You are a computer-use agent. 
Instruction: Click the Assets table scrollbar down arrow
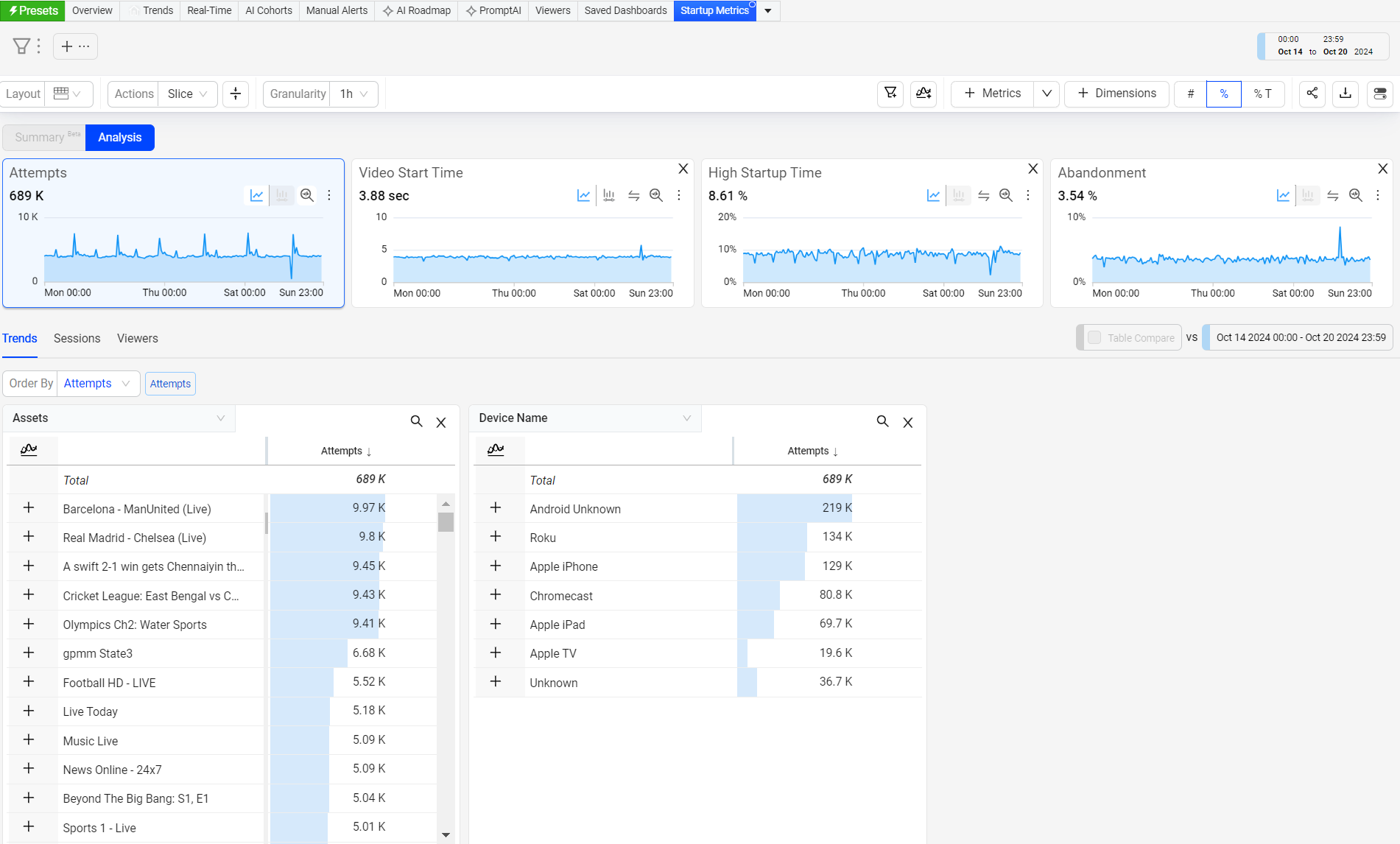pyautogui.click(x=446, y=834)
